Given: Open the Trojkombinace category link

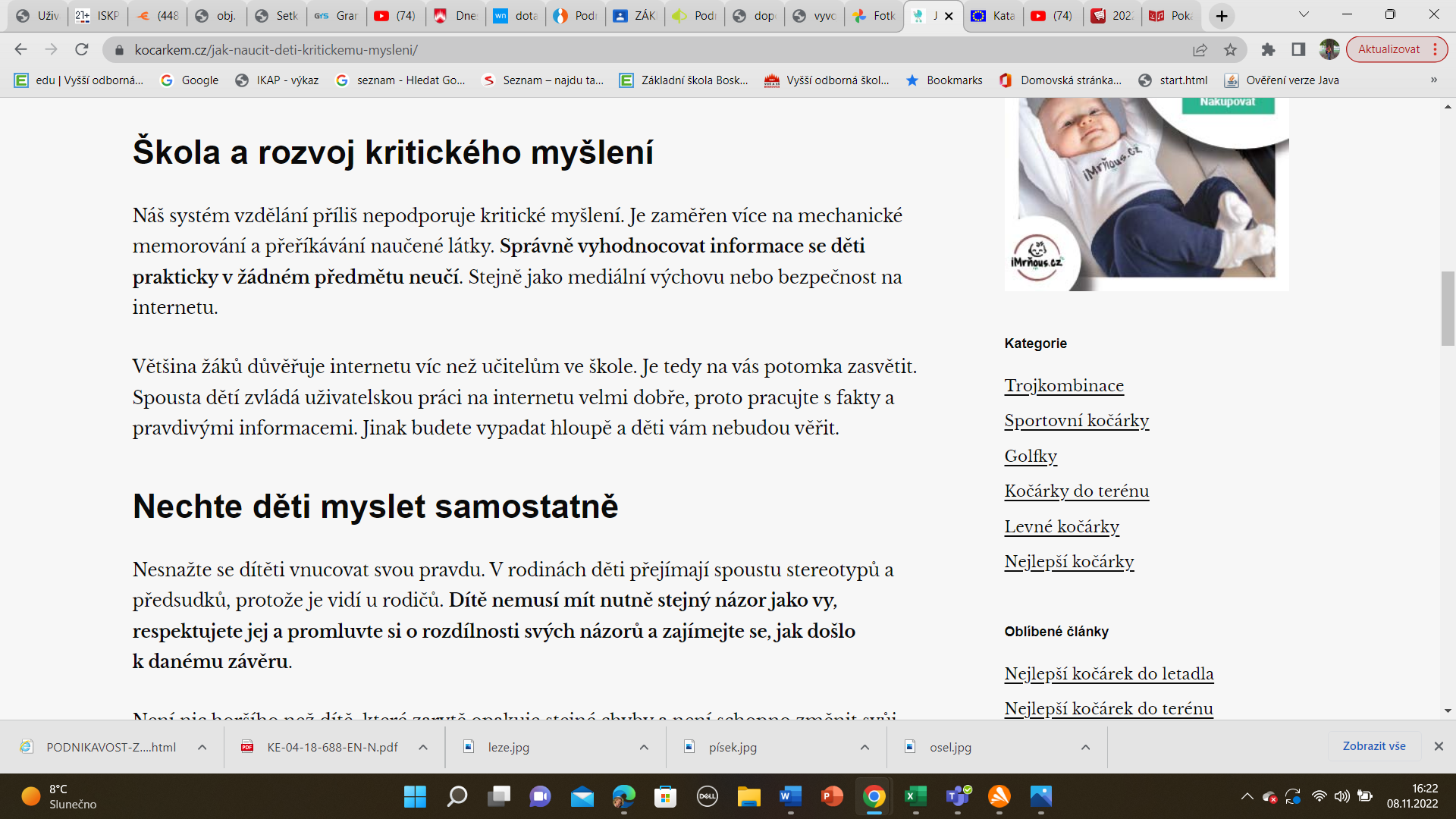Looking at the screenshot, I should (1064, 385).
